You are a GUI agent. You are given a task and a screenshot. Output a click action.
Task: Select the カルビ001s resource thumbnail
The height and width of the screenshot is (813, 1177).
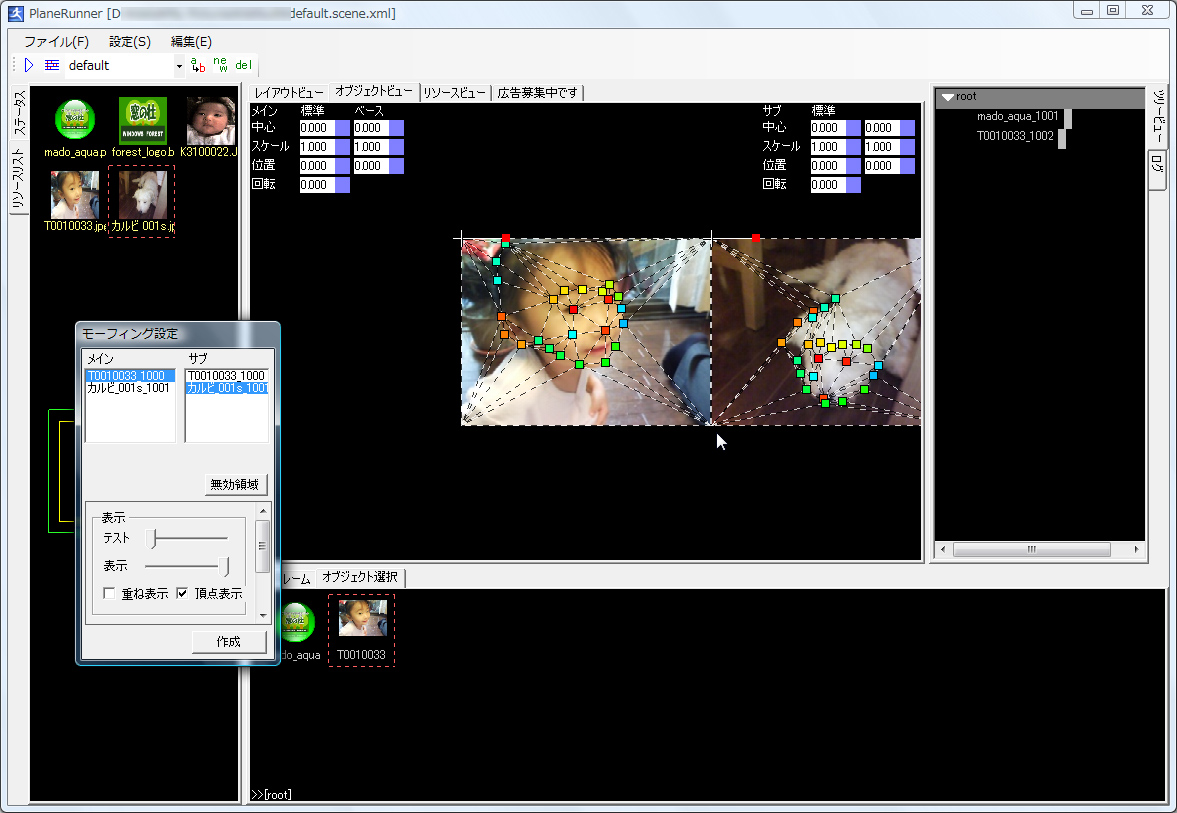click(141, 193)
